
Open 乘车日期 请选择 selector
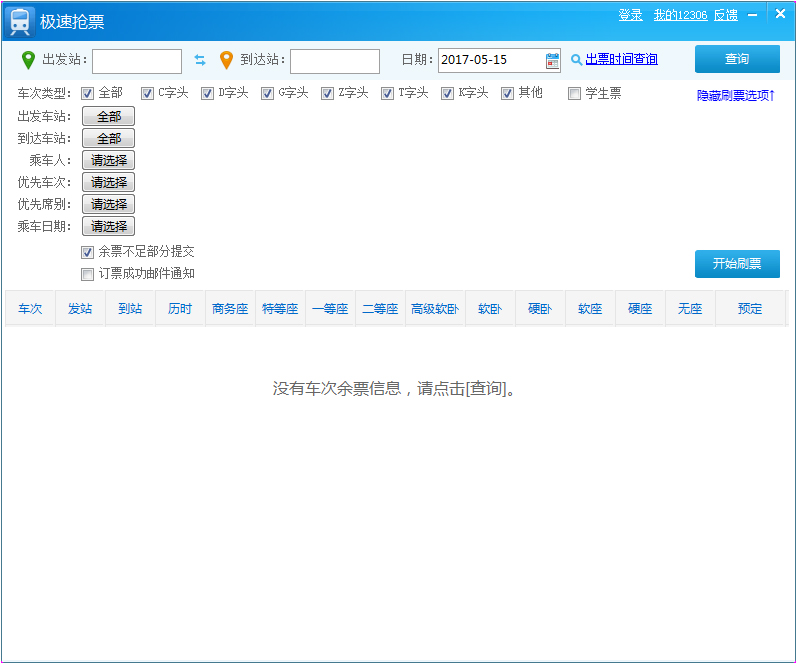pyautogui.click(x=108, y=226)
